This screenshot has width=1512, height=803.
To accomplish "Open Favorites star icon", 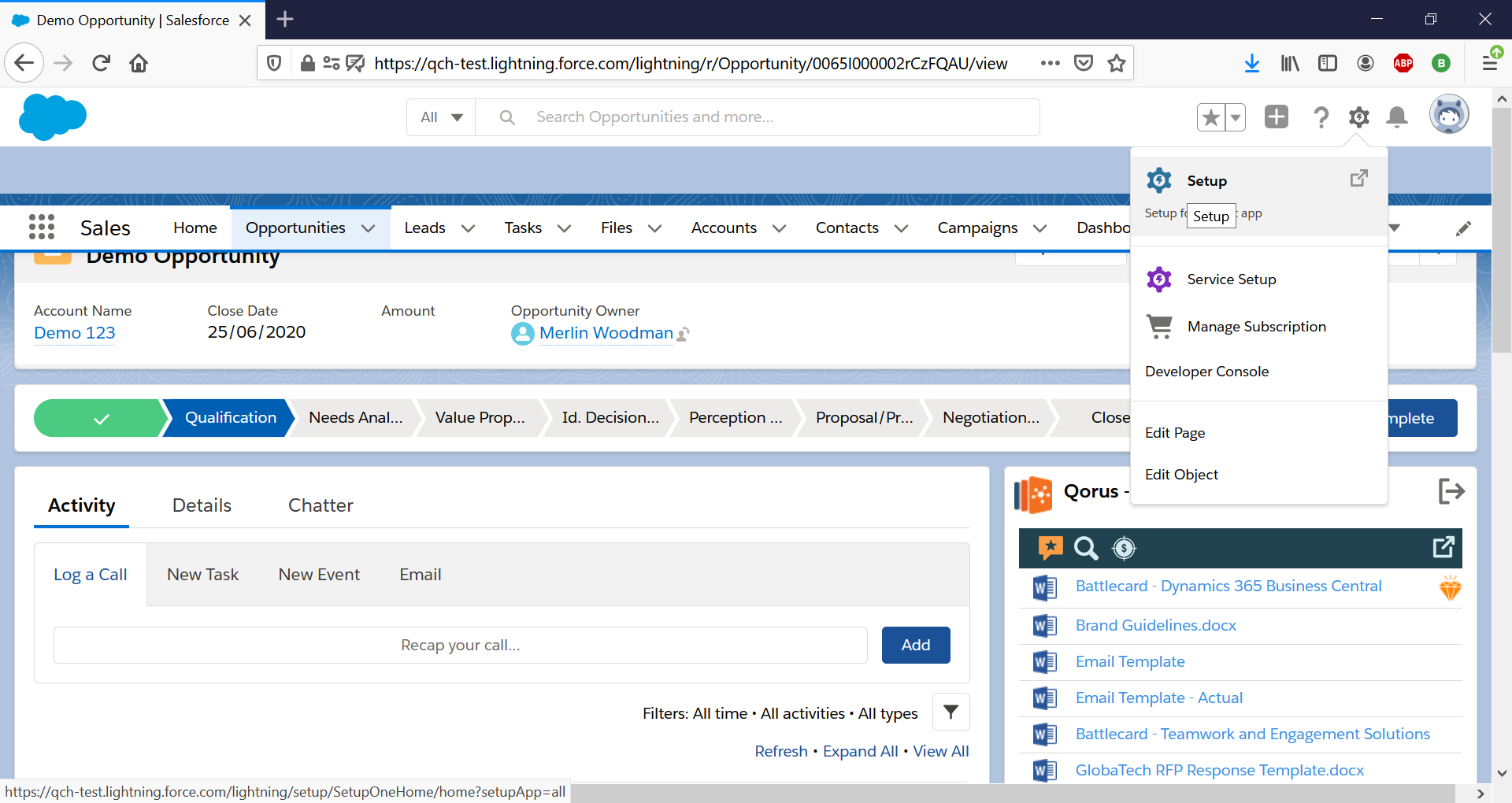I will point(1211,117).
